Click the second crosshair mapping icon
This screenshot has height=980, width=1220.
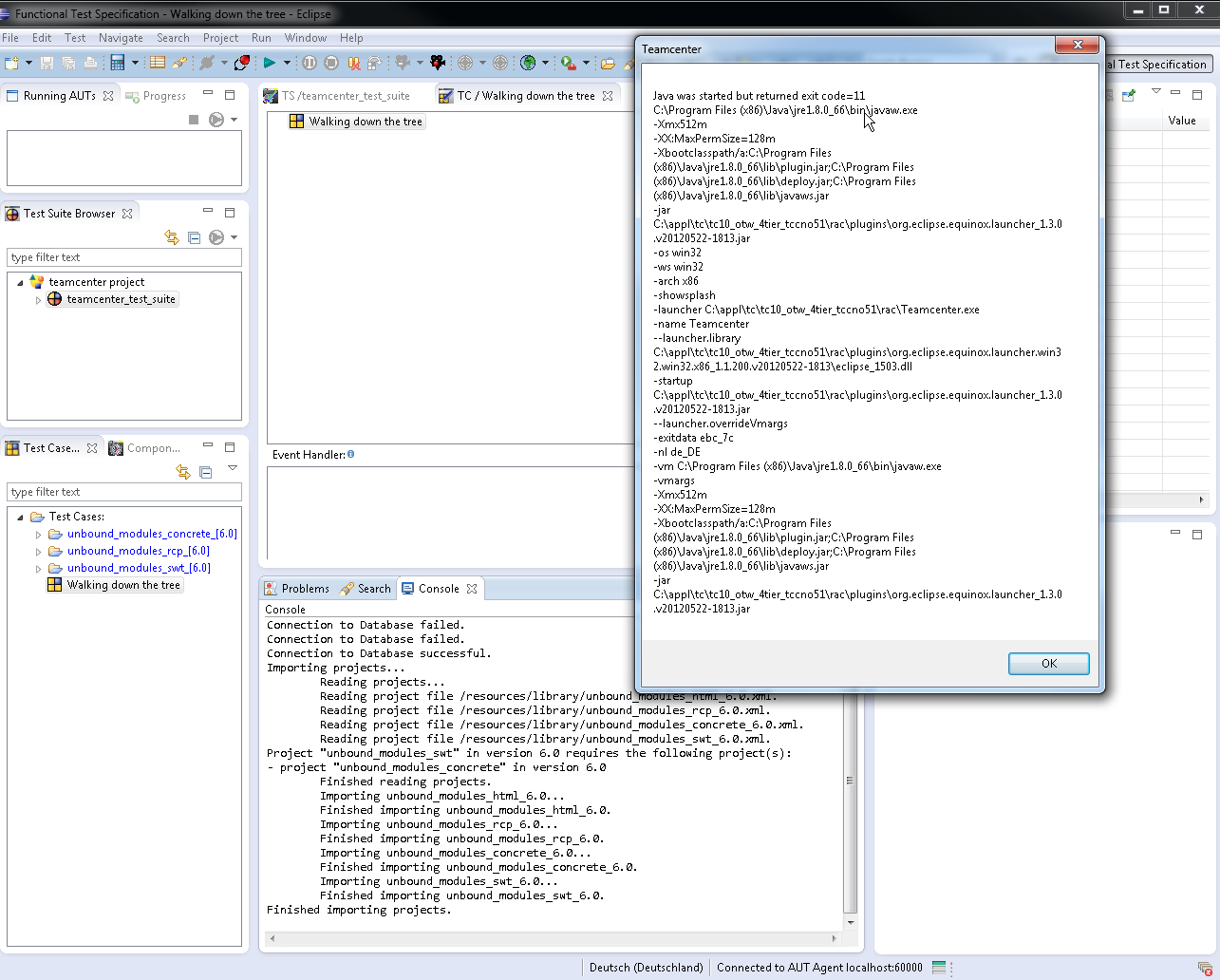click(500, 63)
